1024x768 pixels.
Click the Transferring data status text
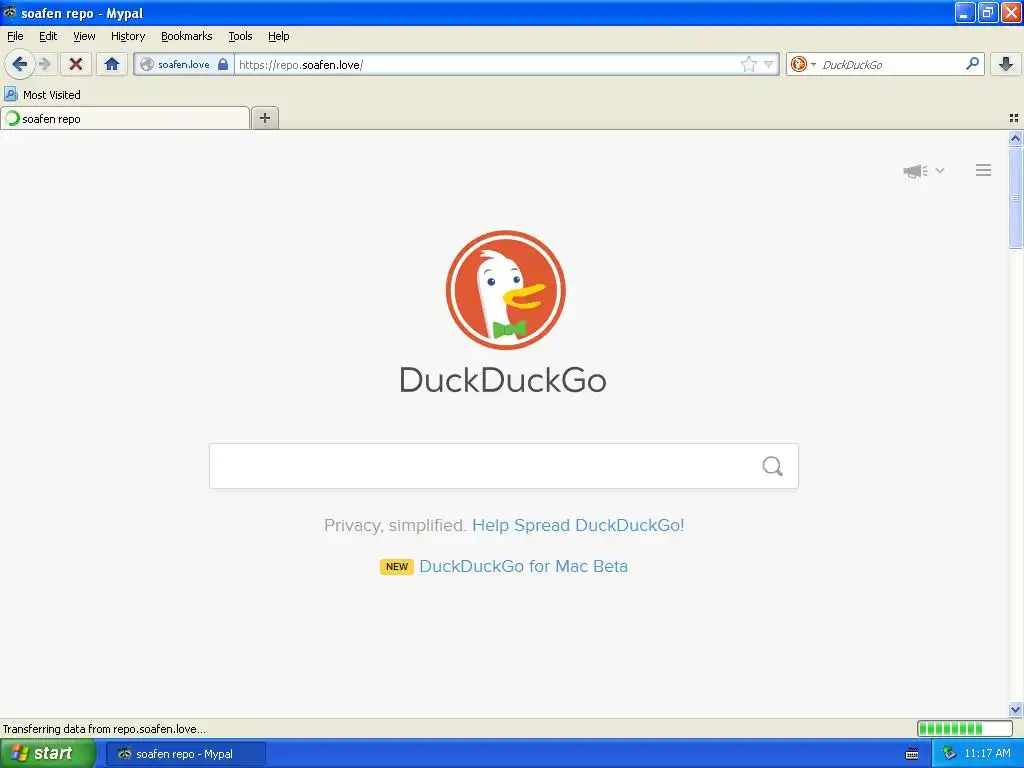tap(104, 729)
